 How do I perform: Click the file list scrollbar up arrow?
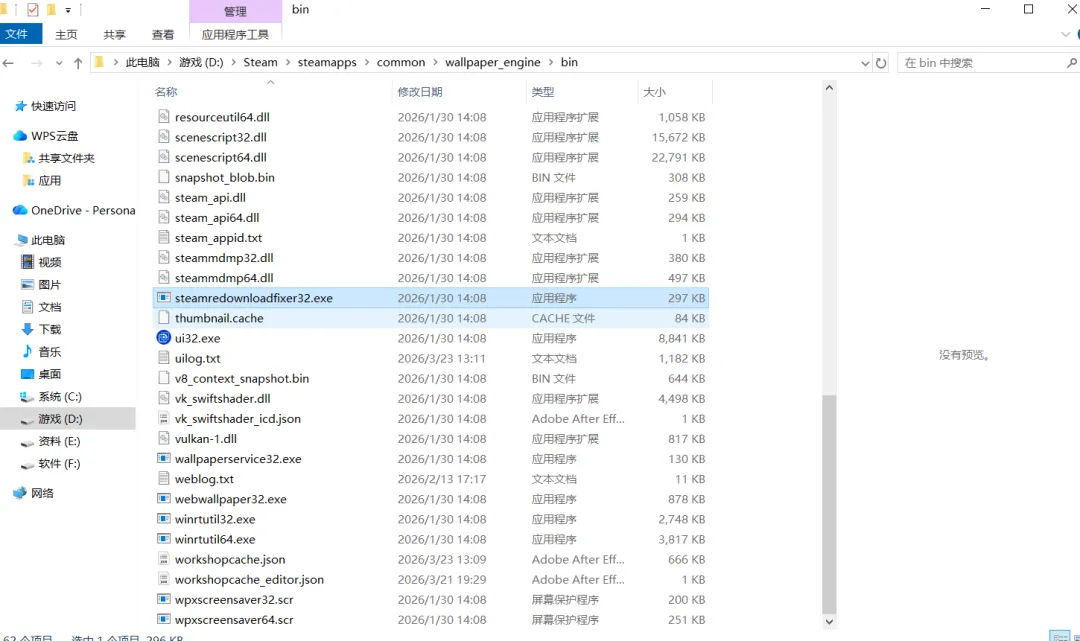coord(829,88)
